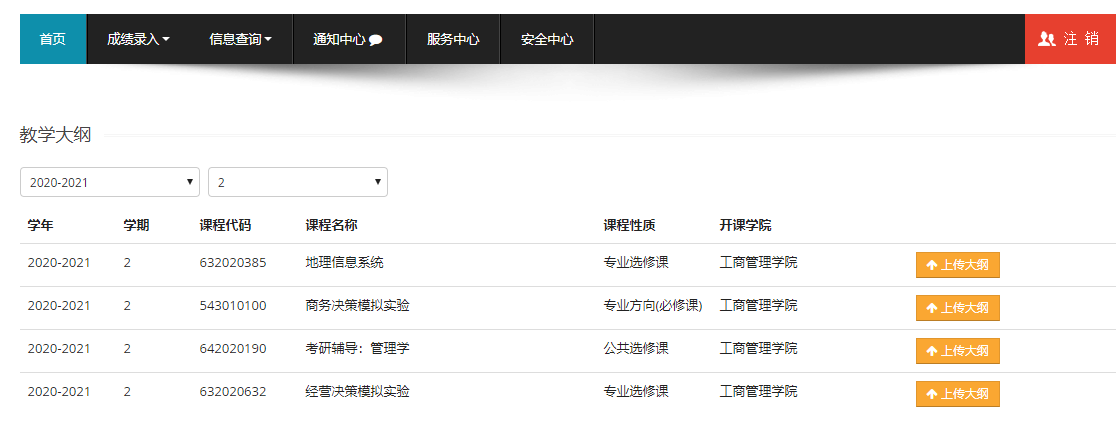Click the 教学大纲 page heading

pyautogui.click(x=55, y=135)
